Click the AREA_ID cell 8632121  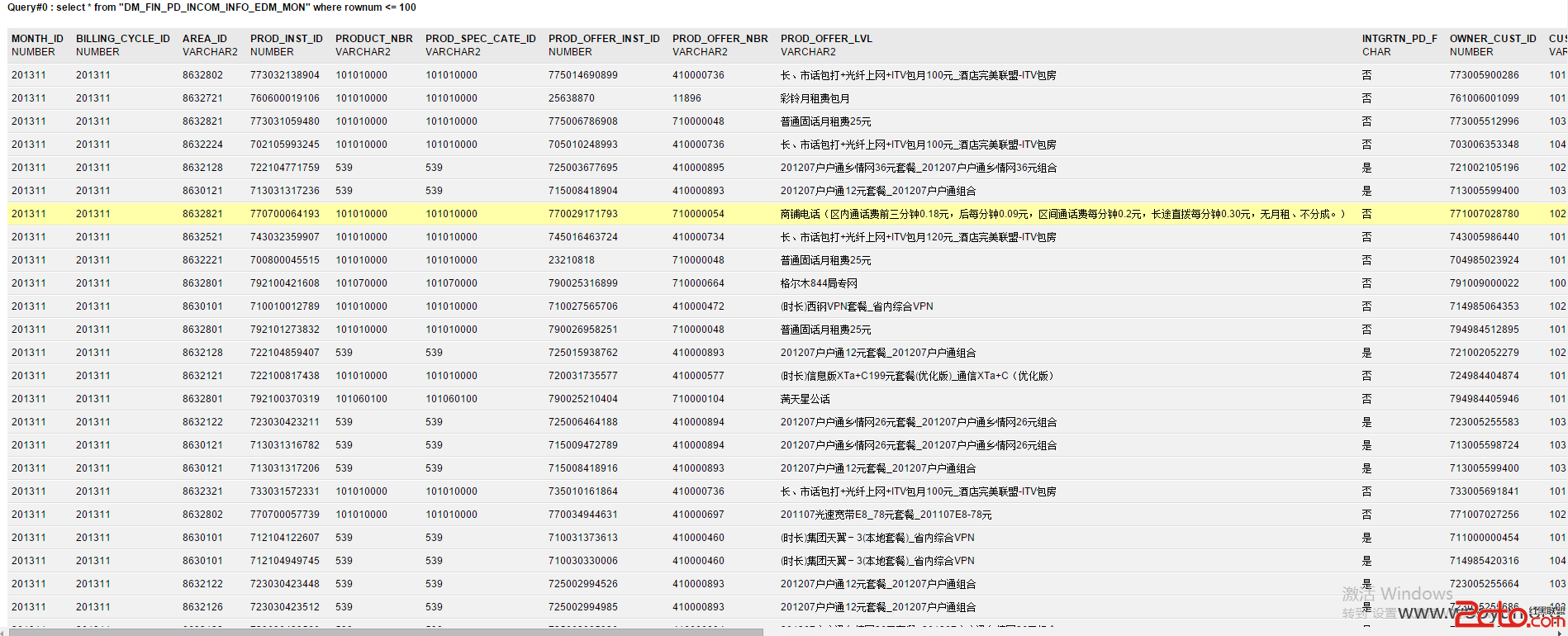click(x=202, y=376)
